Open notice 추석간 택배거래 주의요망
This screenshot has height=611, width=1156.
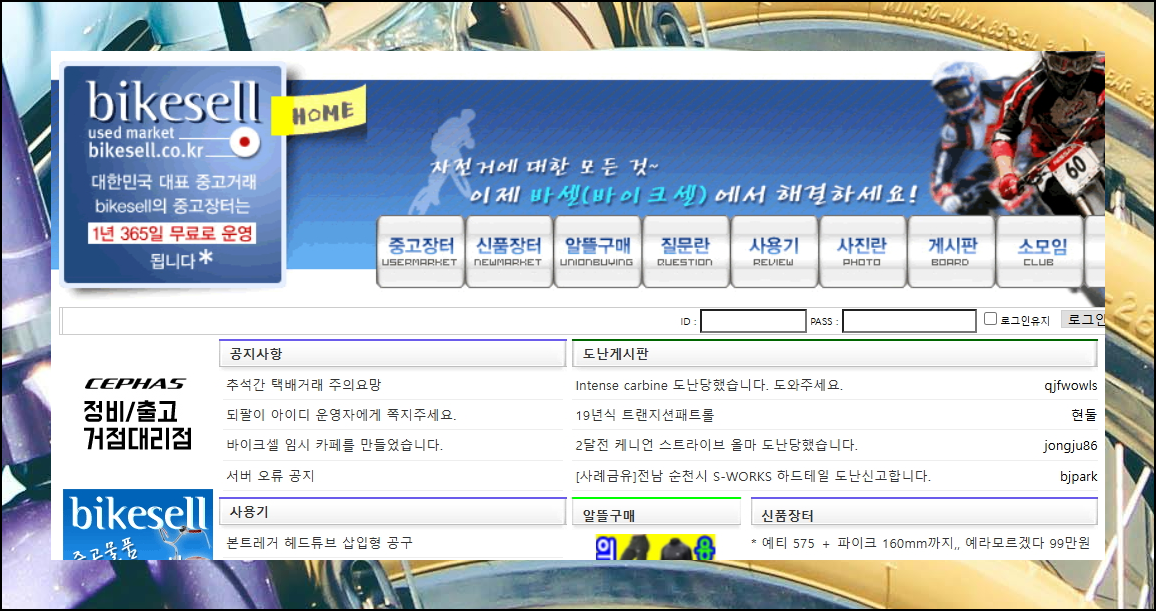pos(304,385)
